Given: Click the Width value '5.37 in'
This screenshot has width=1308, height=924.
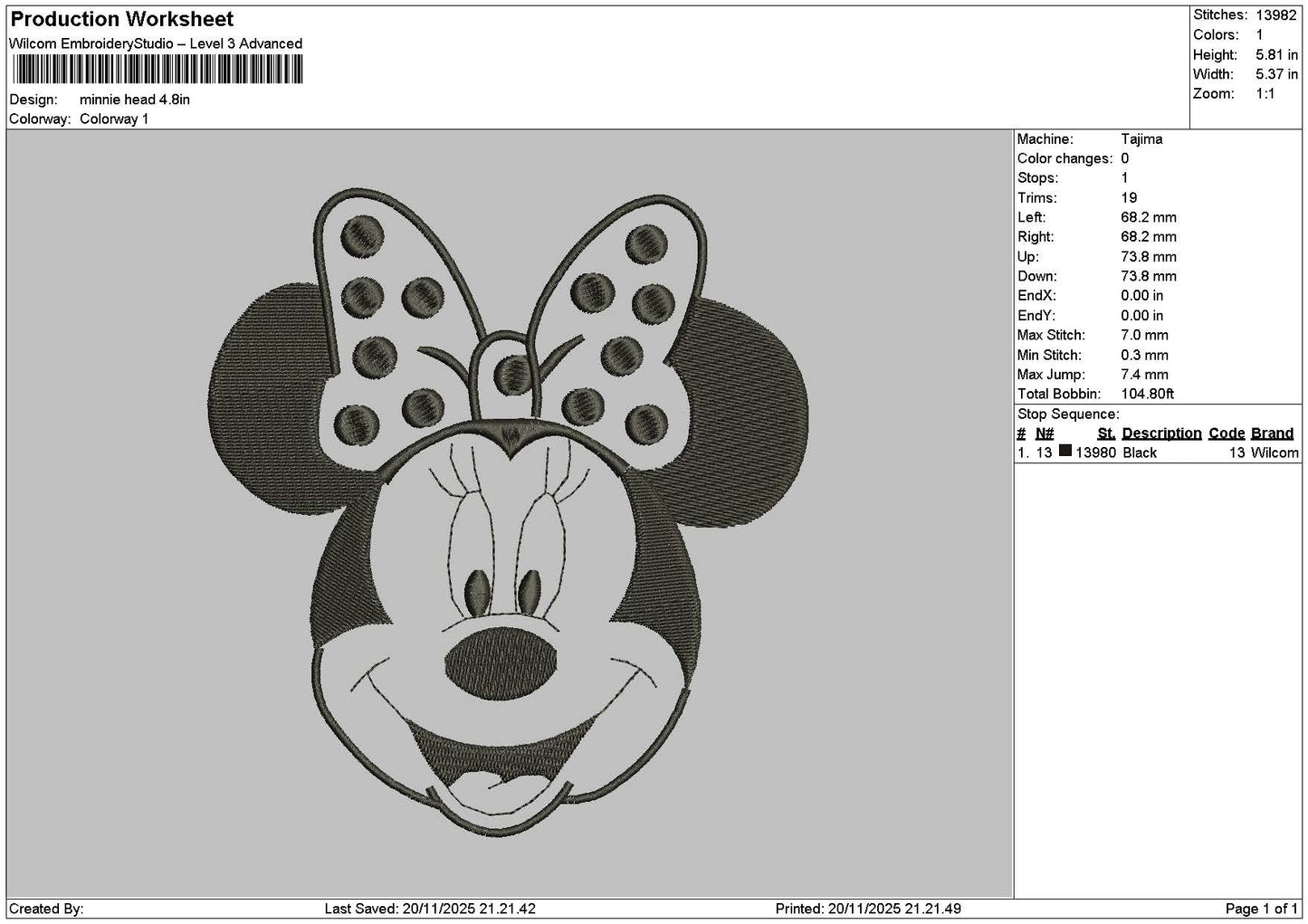Looking at the screenshot, I should tap(1276, 74).
